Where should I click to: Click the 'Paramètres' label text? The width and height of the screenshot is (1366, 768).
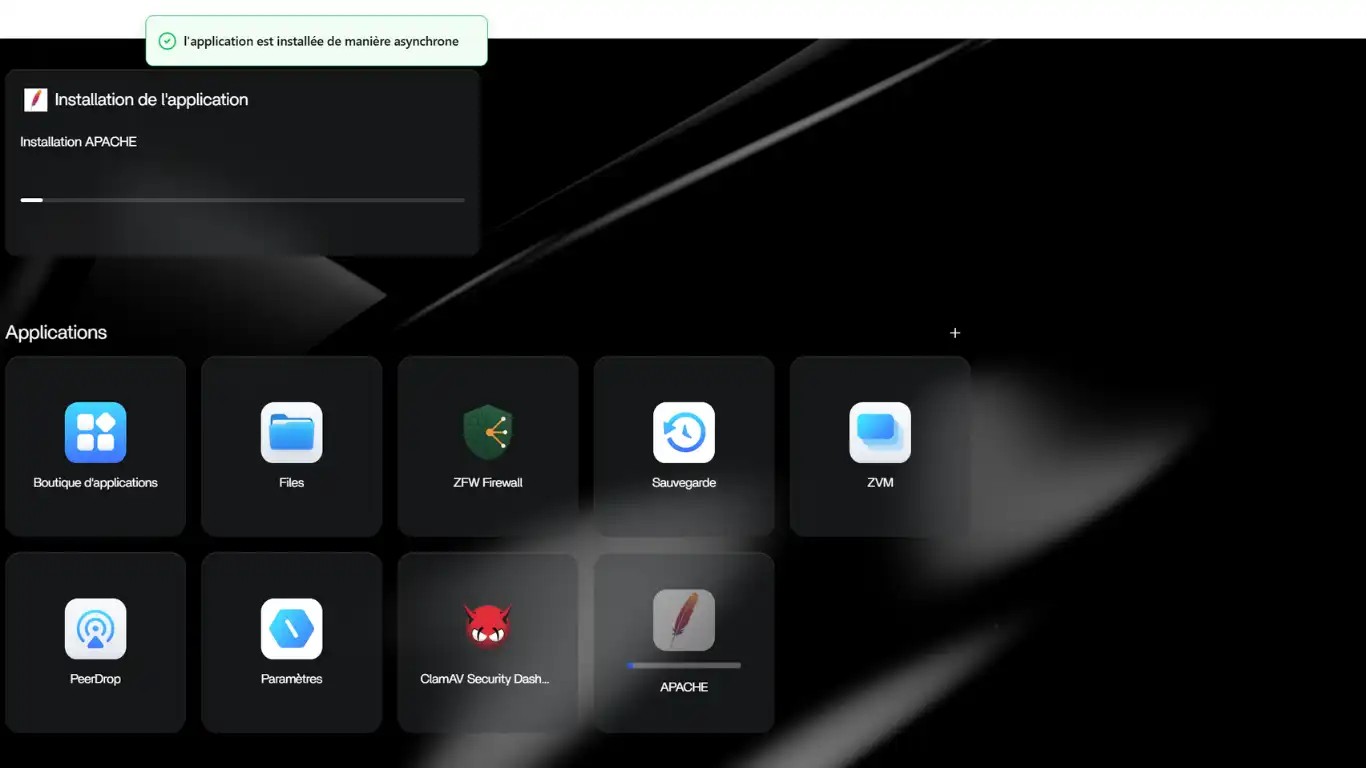pos(291,678)
